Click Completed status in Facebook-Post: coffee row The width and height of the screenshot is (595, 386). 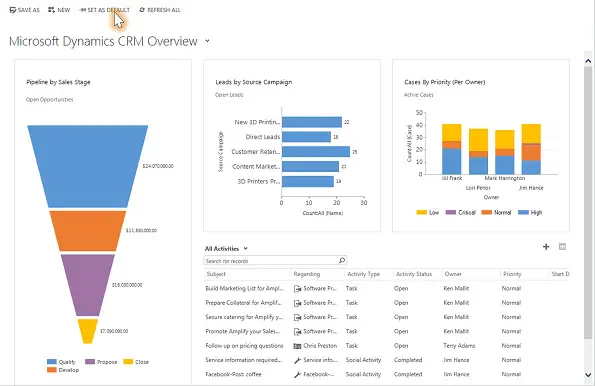408,374
